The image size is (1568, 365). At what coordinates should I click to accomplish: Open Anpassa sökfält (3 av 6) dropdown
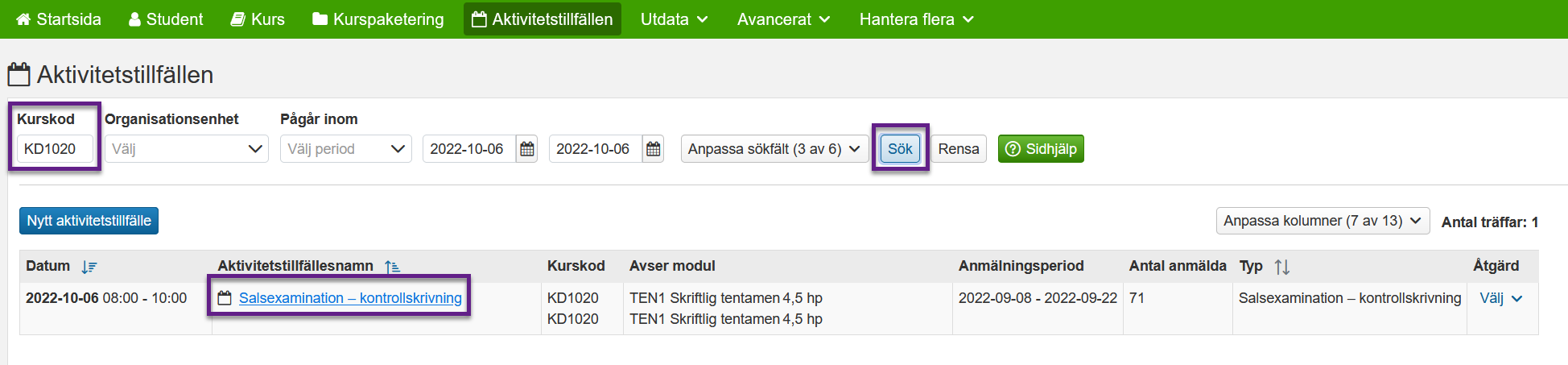coord(774,149)
